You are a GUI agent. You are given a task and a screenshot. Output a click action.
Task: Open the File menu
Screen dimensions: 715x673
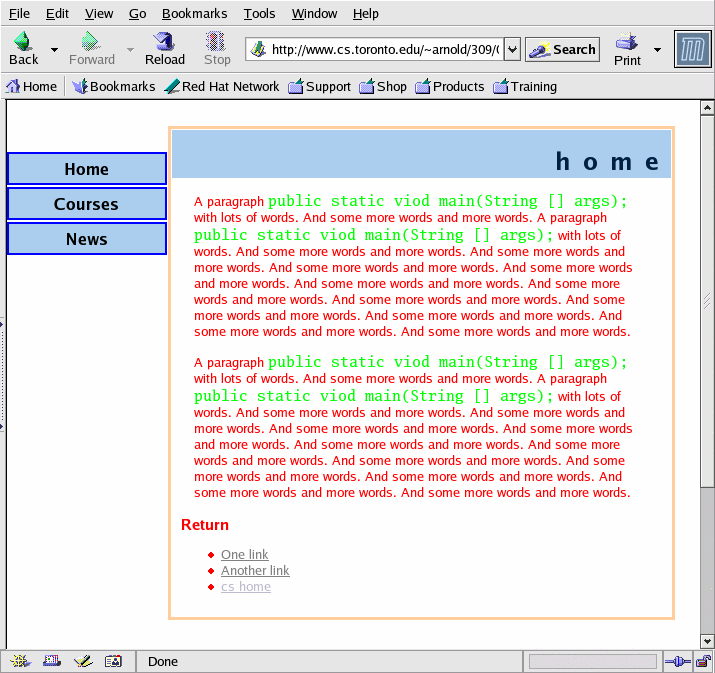coord(19,14)
